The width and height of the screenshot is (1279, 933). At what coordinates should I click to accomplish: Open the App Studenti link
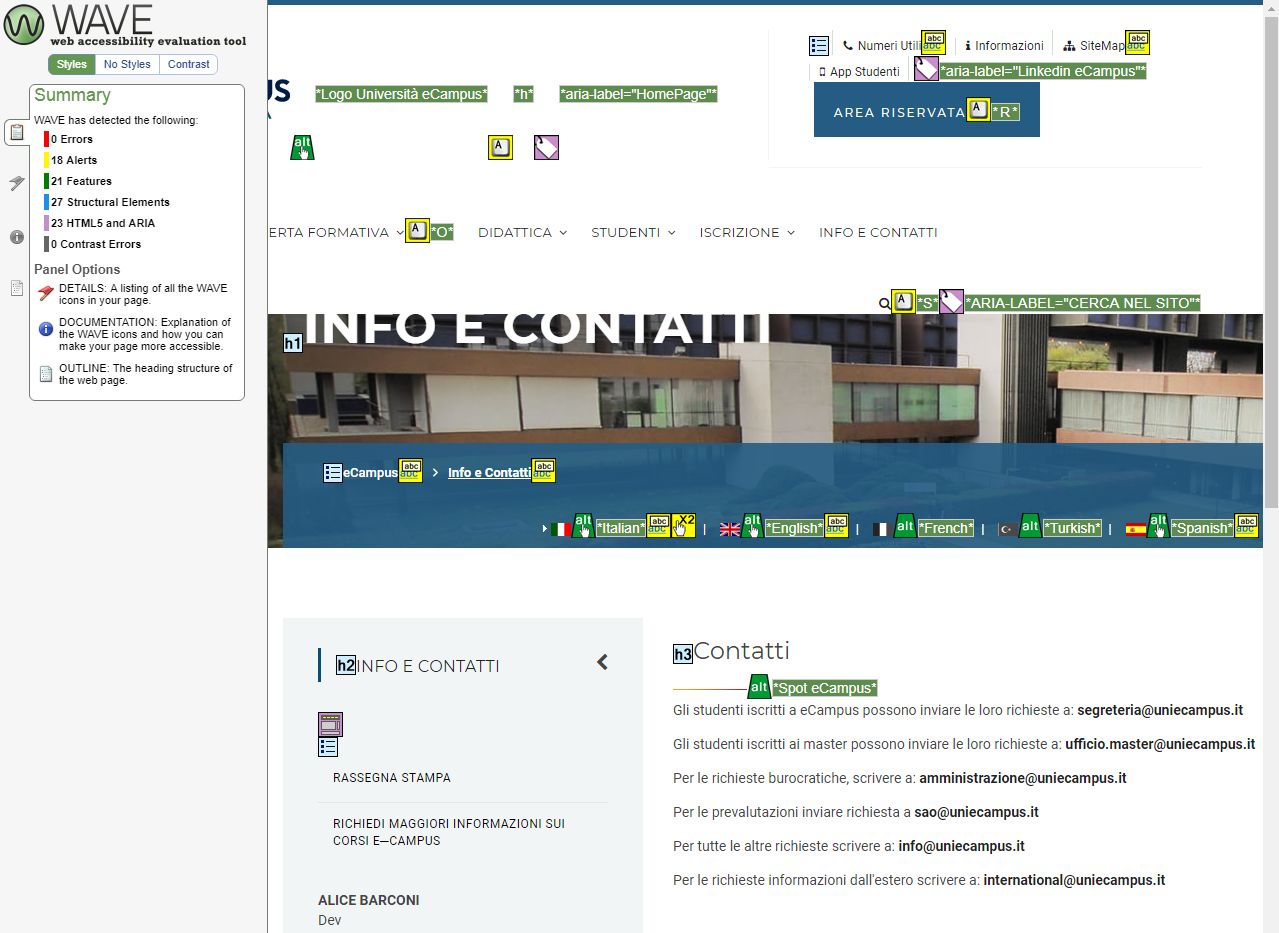pyautogui.click(x=858, y=71)
